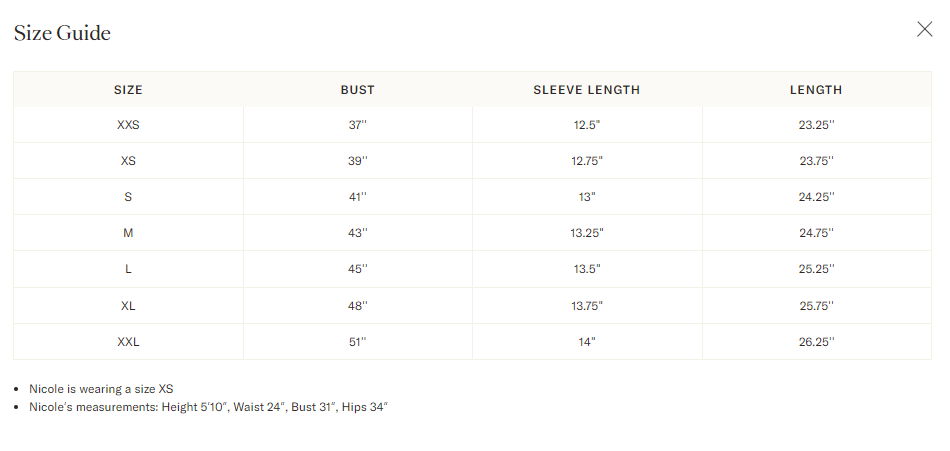This screenshot has height=451, width=950.
Task: Select the XXS size row label
Action: [128, 125]
